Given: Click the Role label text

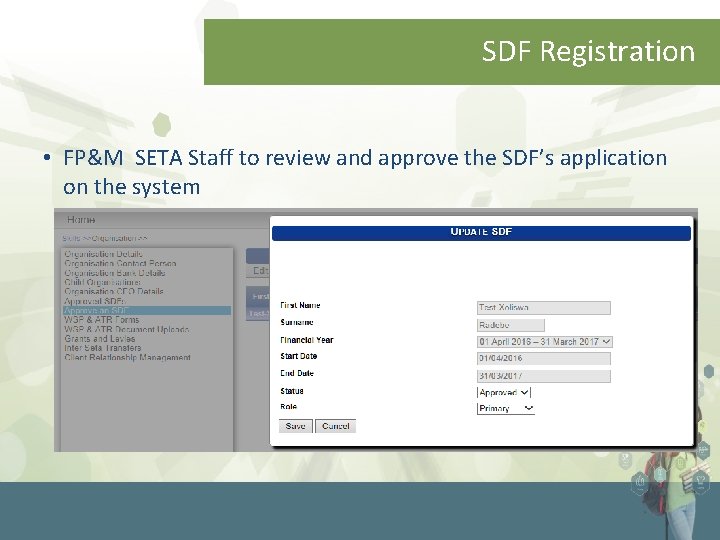Looking at the screenshot, I should [289, 407].
